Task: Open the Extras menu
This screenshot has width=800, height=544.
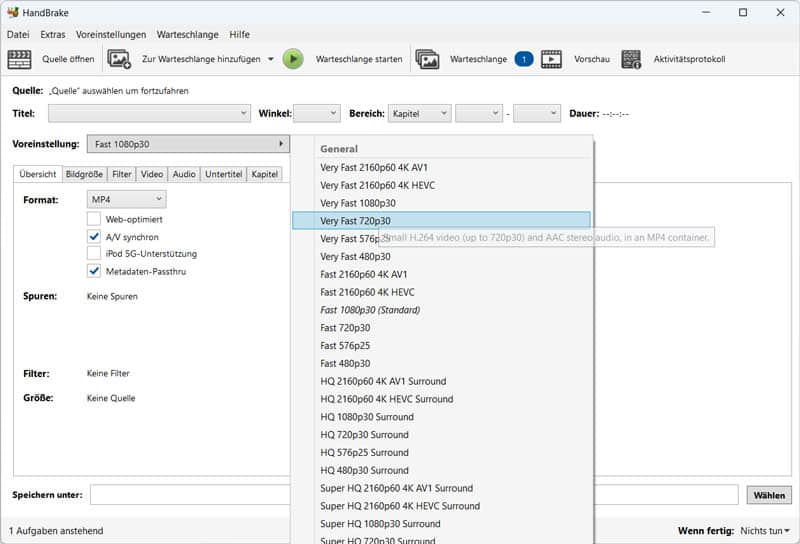Action: coord(53,34)
